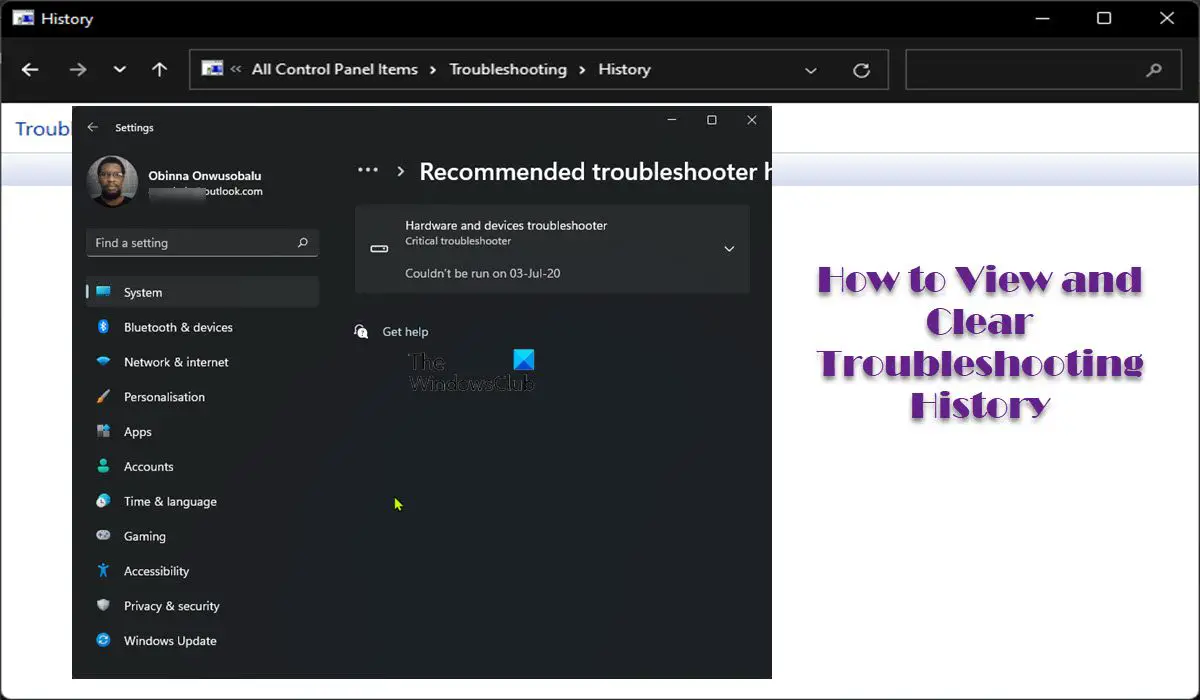
Task: Click forward arrow in History window
Action: point(78,70)
